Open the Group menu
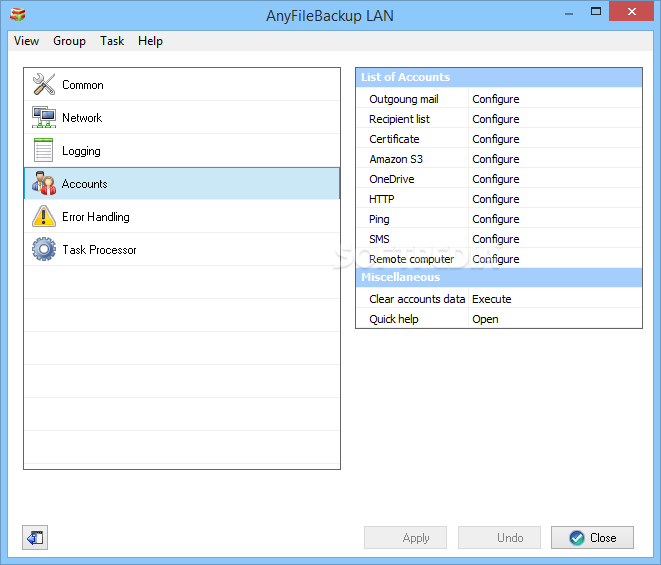Screen dimensions: 661x565 [x=69, y=41]
